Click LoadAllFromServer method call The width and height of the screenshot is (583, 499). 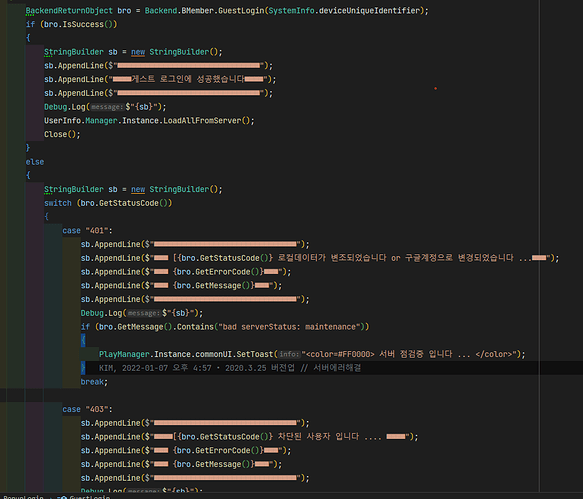click(x=202, y=121)
